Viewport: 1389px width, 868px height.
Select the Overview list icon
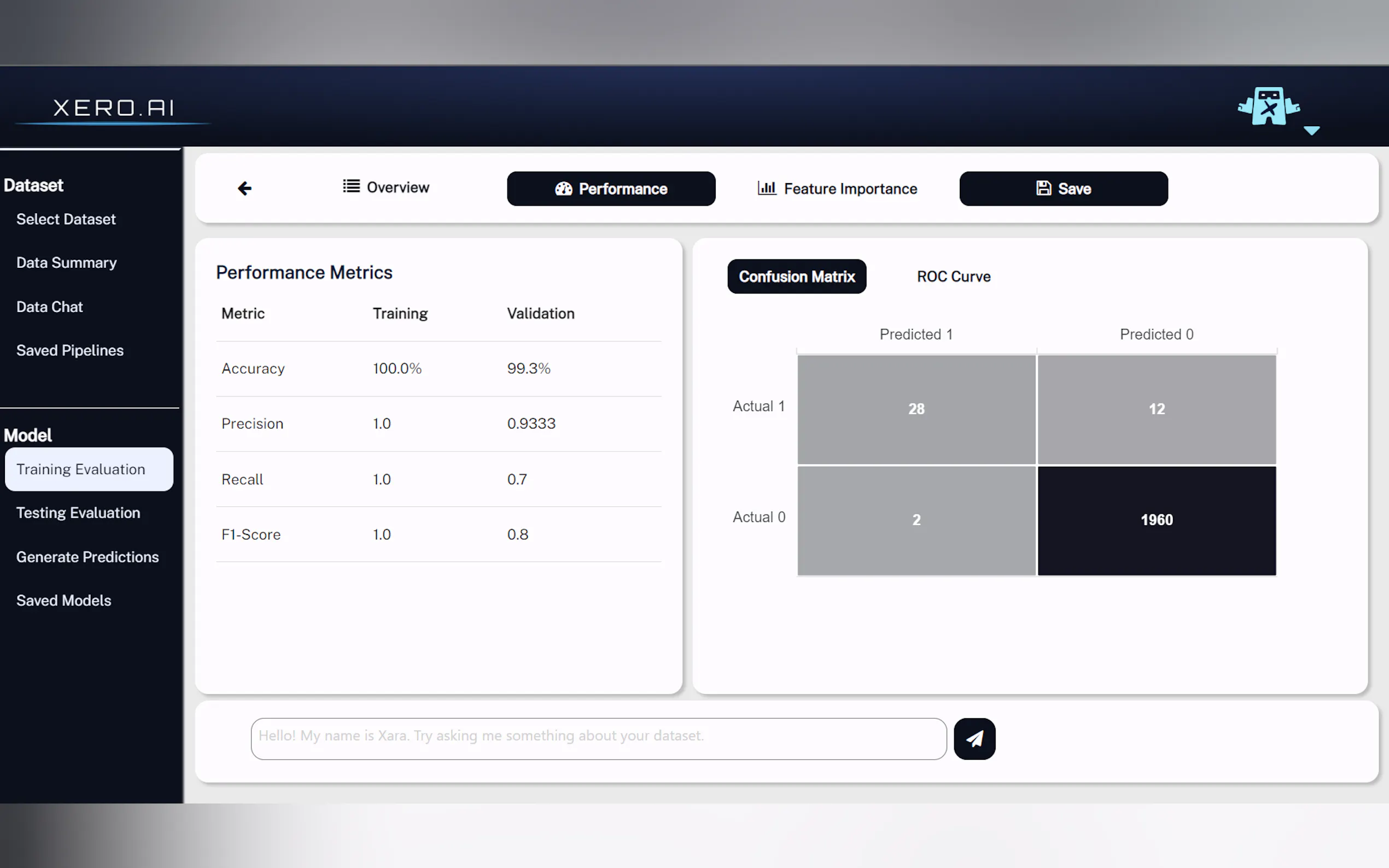[351, 186]
